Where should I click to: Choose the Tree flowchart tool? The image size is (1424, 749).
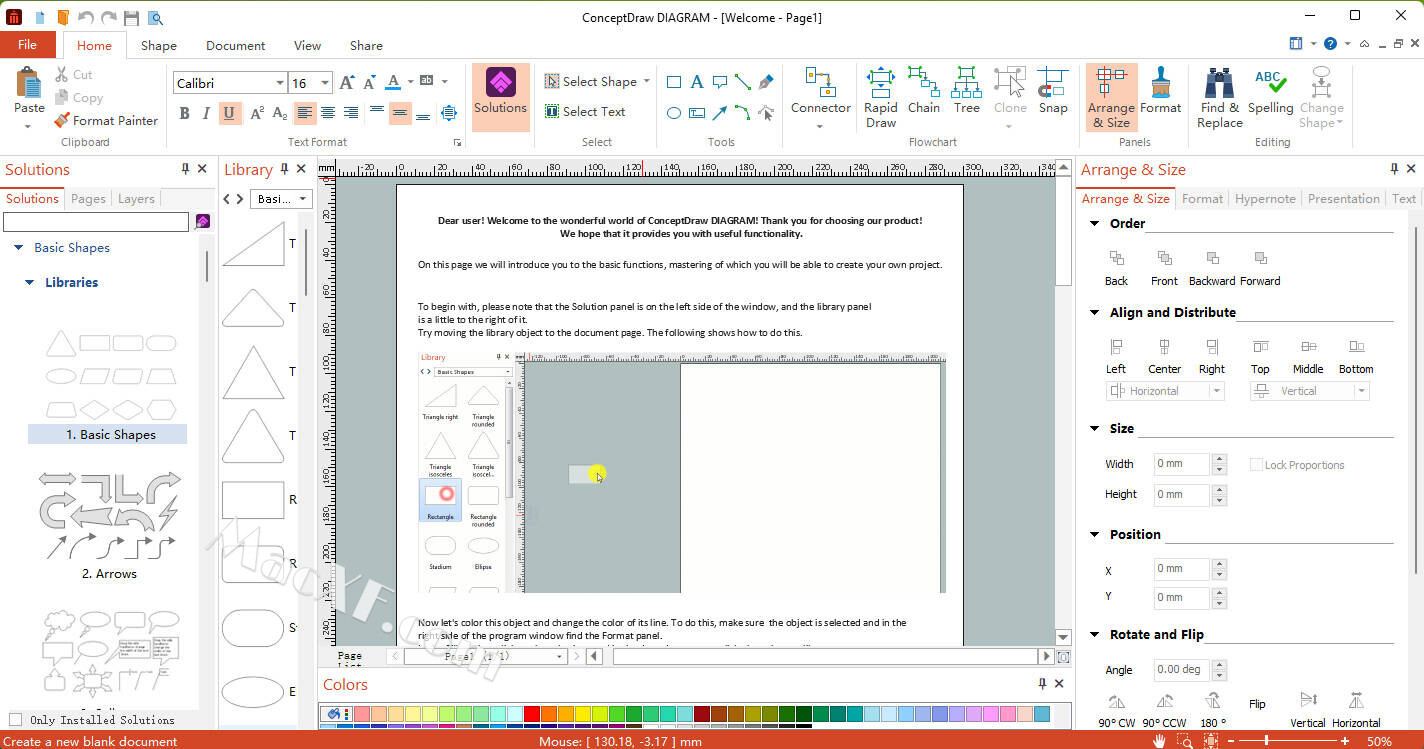[x=966, y=92]
